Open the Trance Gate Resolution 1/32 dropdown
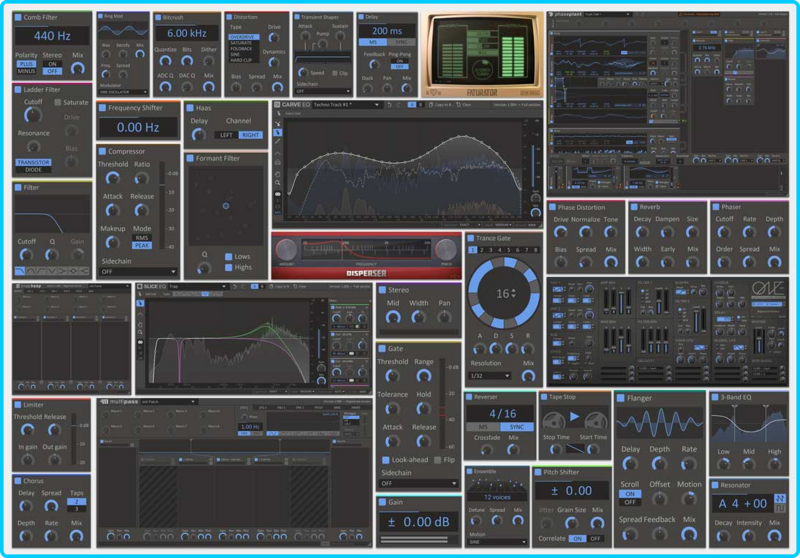800x558 pixels. 489,376
